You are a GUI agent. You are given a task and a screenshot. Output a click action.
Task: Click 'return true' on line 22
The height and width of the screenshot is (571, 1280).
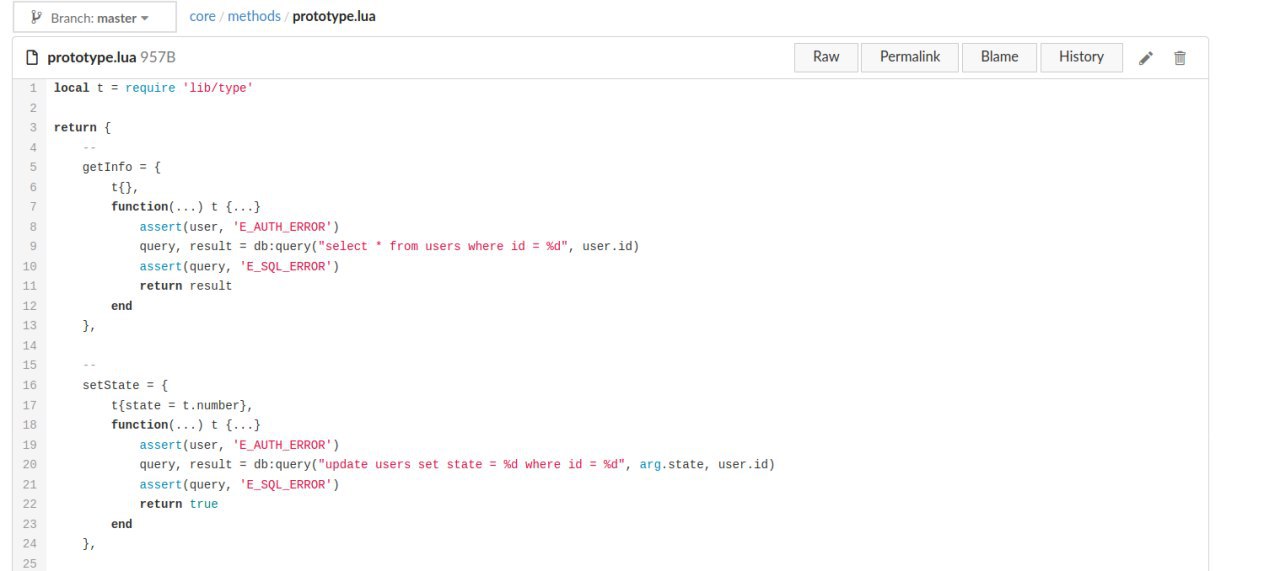[x=179, y=504]
